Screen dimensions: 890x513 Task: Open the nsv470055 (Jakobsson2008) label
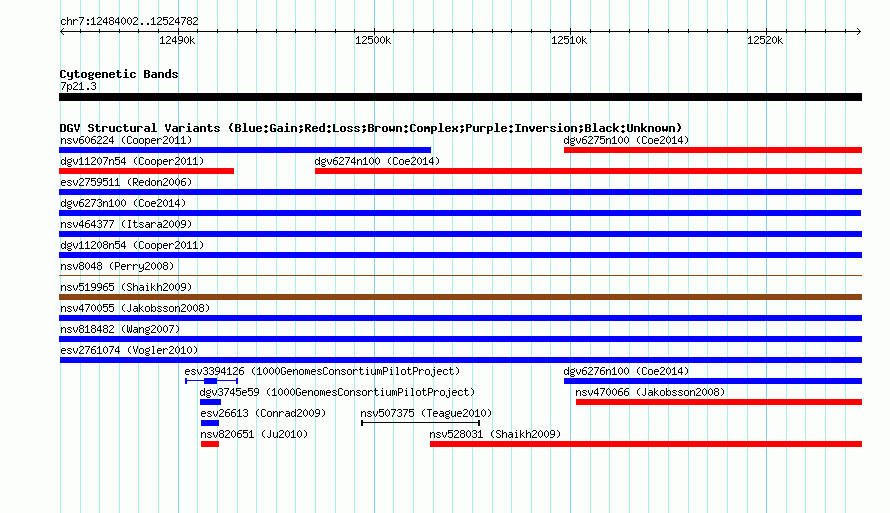pyautogui.click(x=135, y=308)
